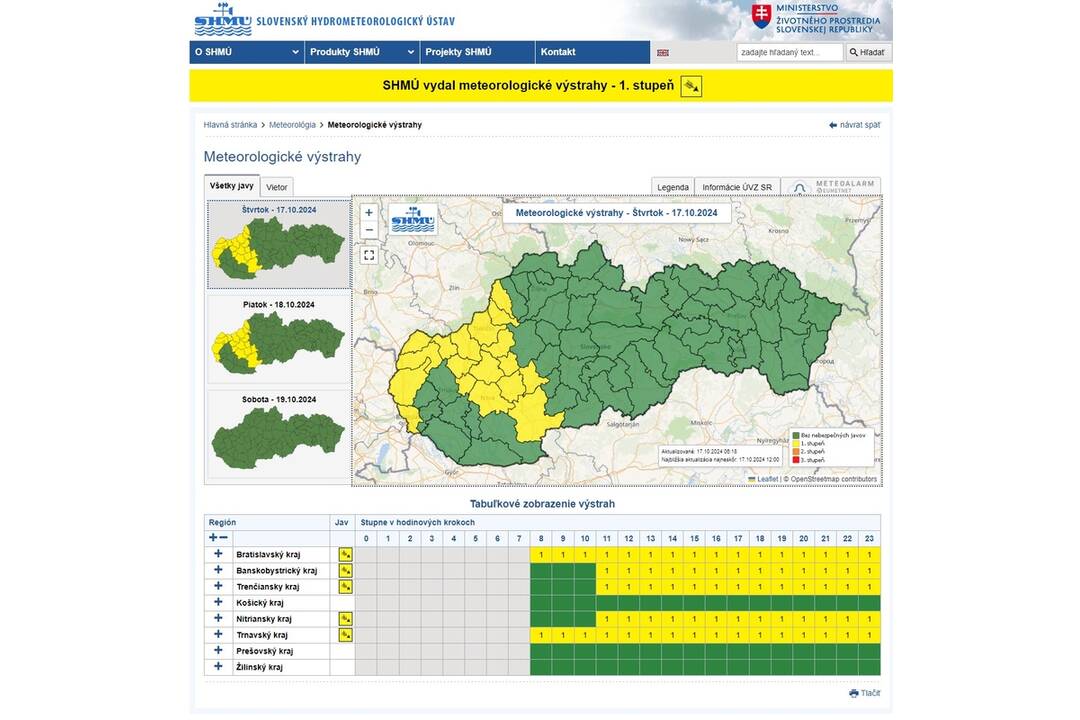Switch map to fullscreen view
The image size is (1080, 720).
click(x=369, y=255)
